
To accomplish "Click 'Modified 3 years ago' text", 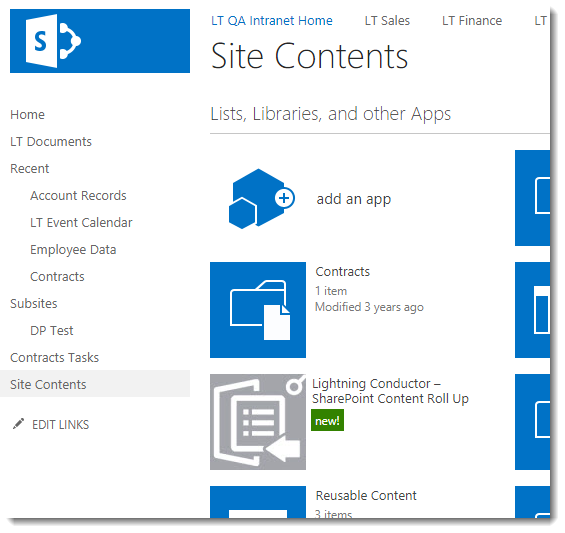I will click(x=369, y=307).
